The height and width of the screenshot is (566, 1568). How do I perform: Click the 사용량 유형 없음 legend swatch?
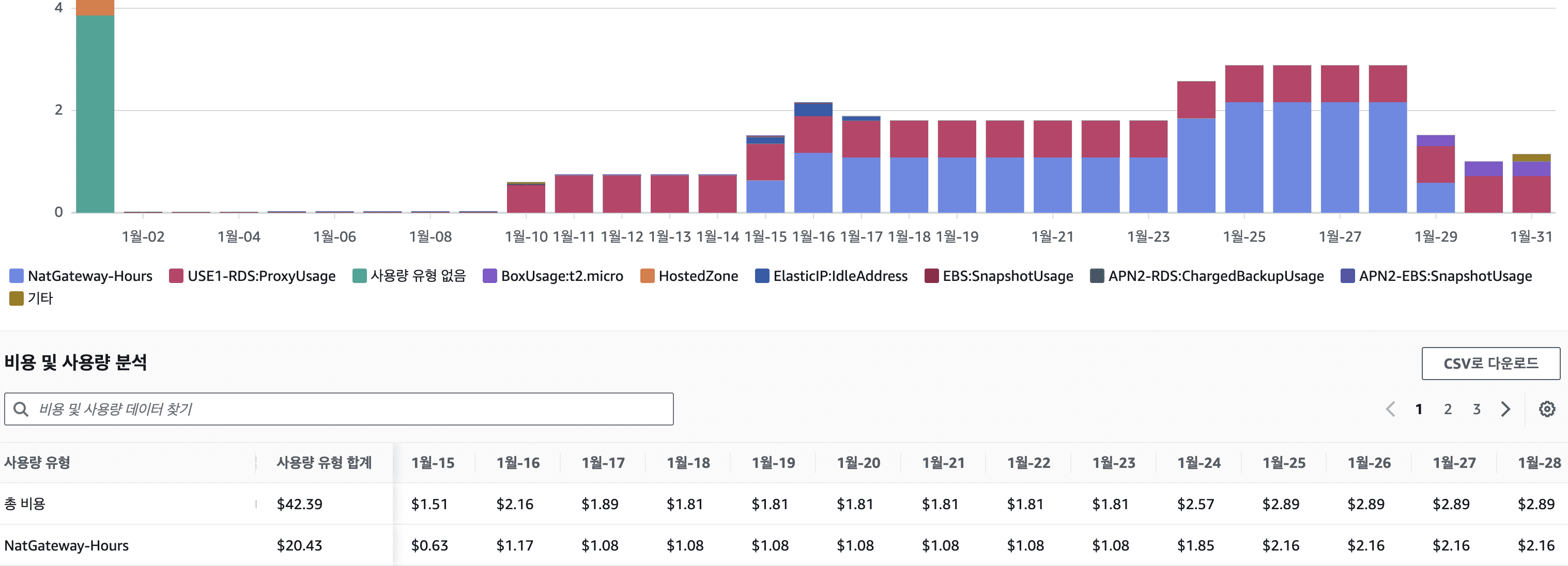tap(359, 276)
